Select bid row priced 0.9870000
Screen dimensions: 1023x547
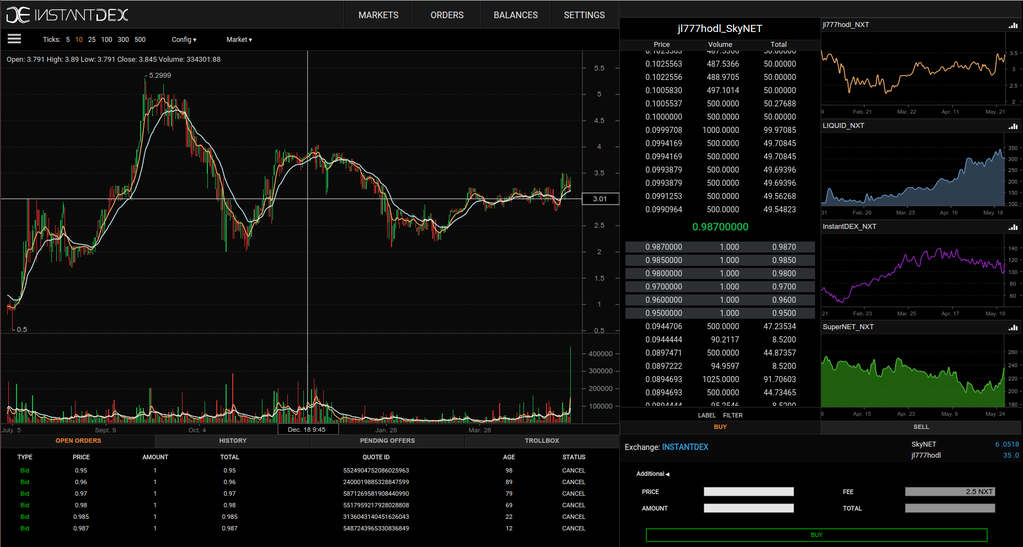pos(720,247)
